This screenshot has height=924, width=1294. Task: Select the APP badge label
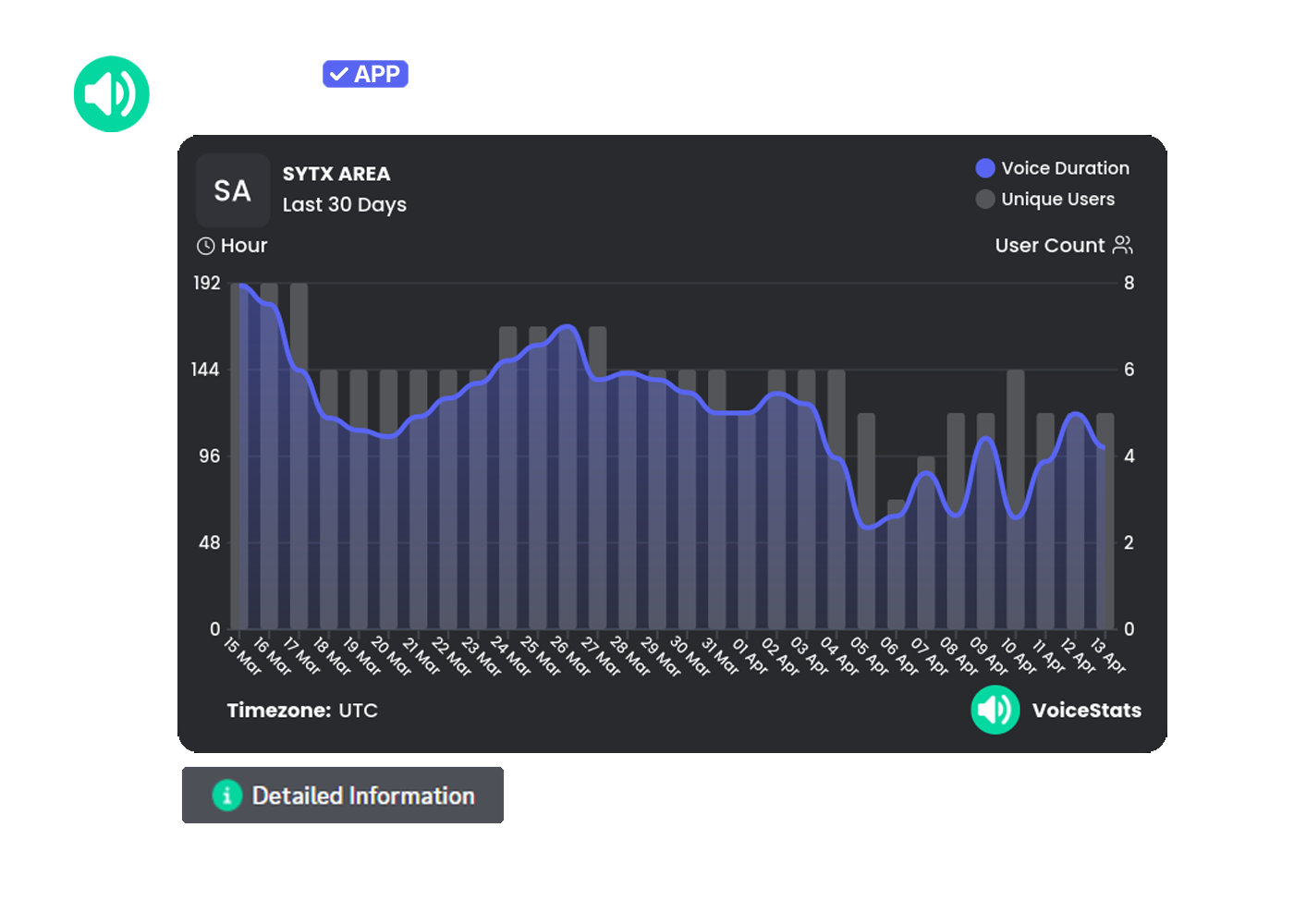coord(379,73)
